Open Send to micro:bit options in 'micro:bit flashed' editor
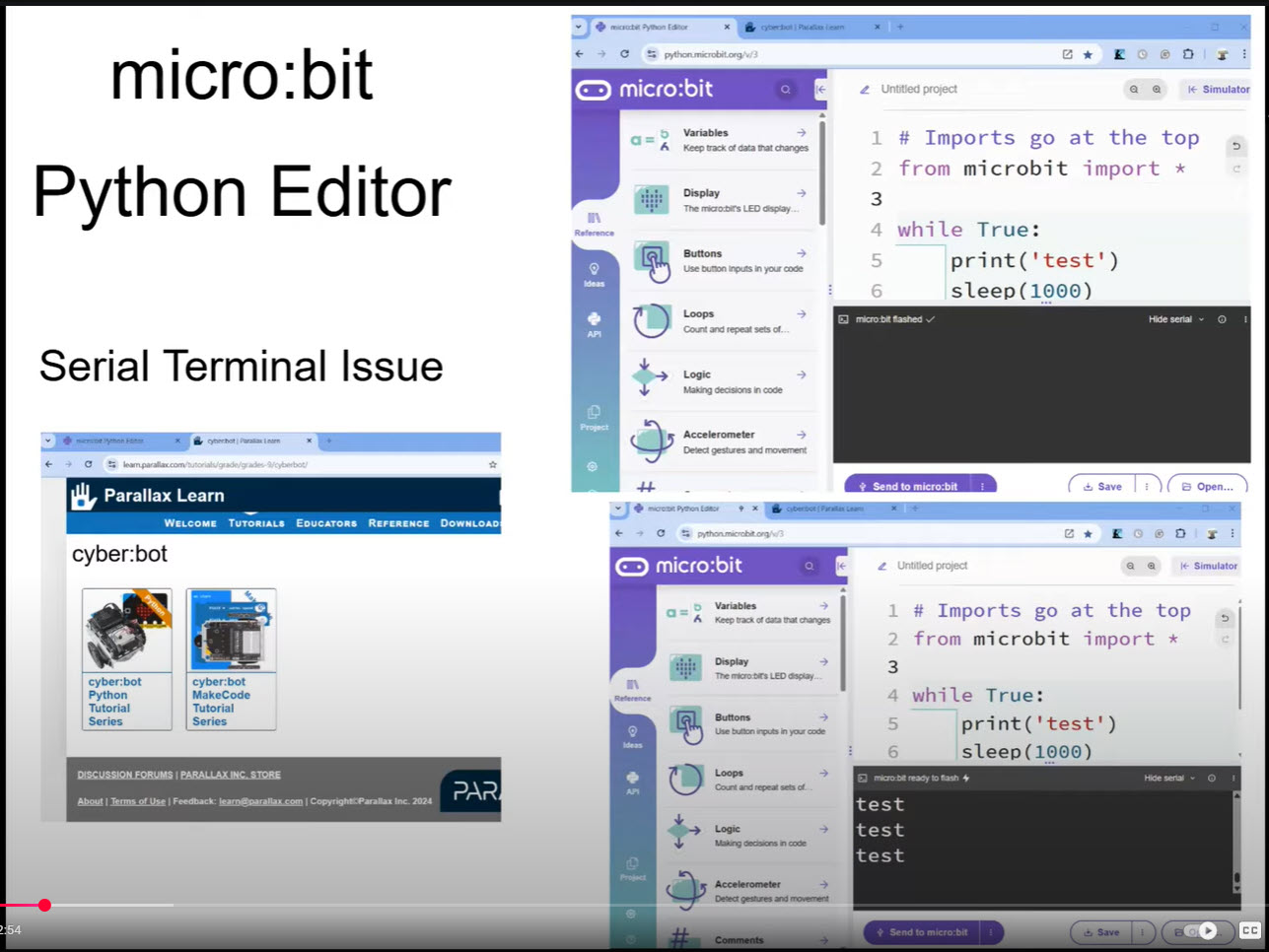 [x=982, y=486]
